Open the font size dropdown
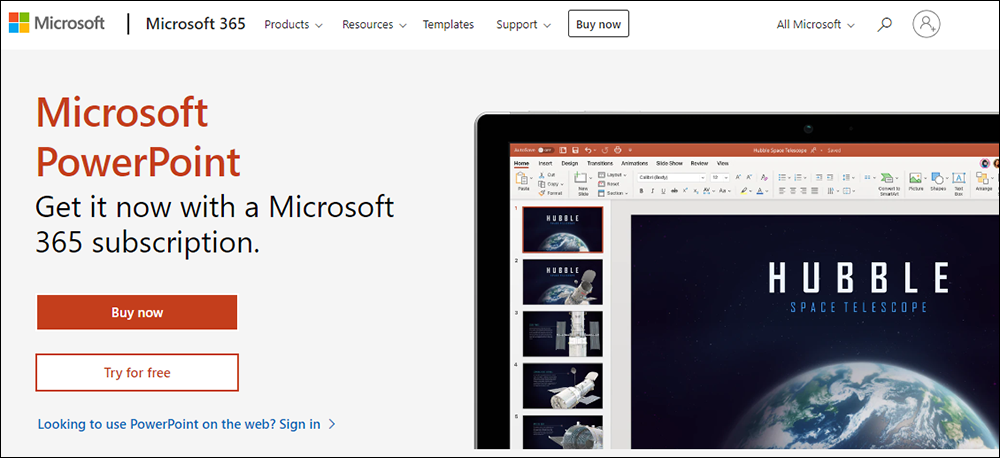Viewport: 1000px width, 458px height. [726, 177]
